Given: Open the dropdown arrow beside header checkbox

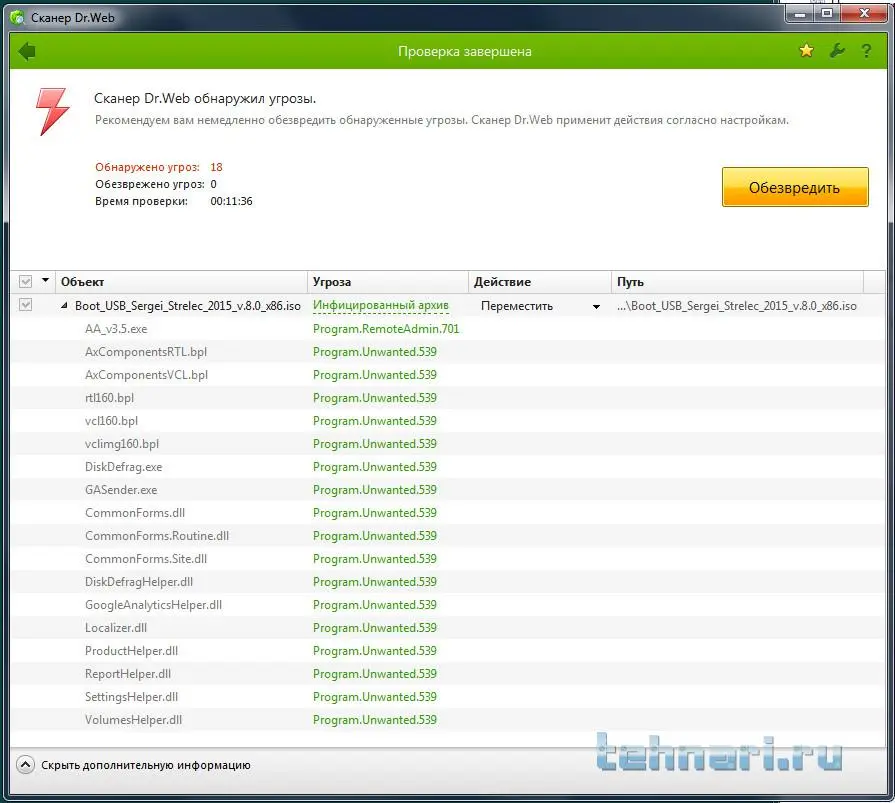Looking at the screenshot, I should click(x=45, y=280).
